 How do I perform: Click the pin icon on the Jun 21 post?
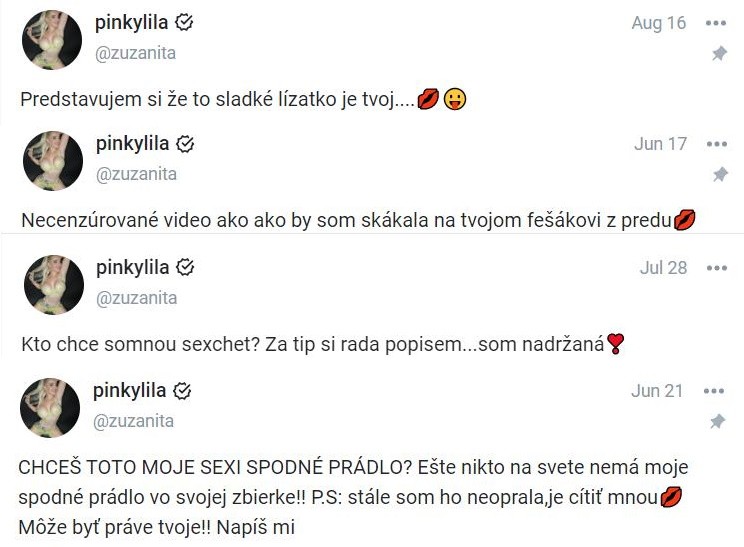coord(717,421)
